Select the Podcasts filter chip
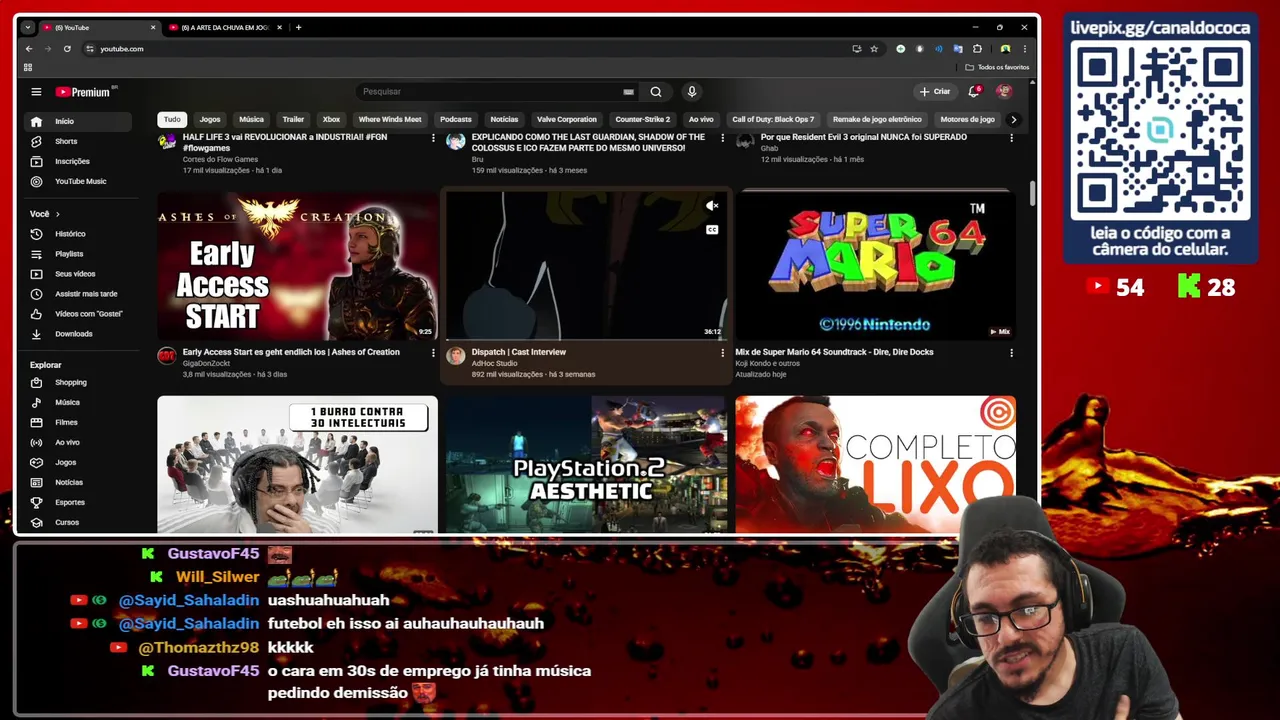The image size is (1280, 720). pos(456,120)
